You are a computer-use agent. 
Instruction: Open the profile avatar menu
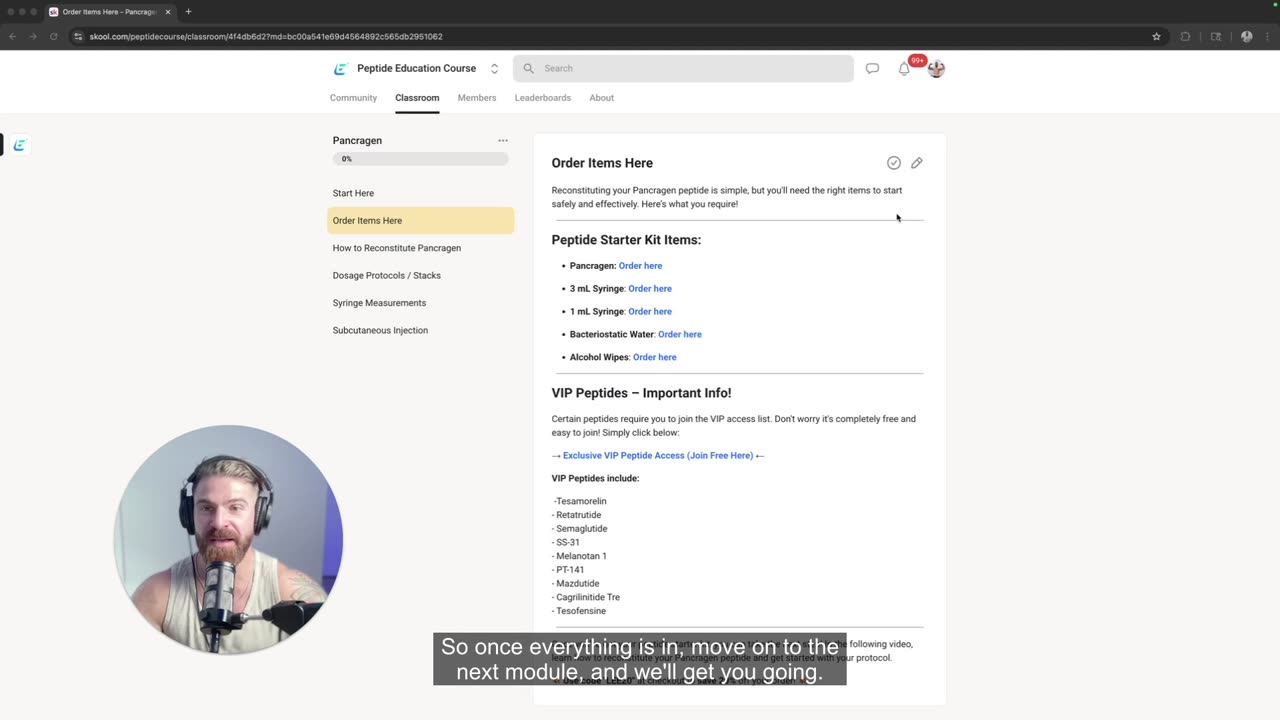click(936, 68)
